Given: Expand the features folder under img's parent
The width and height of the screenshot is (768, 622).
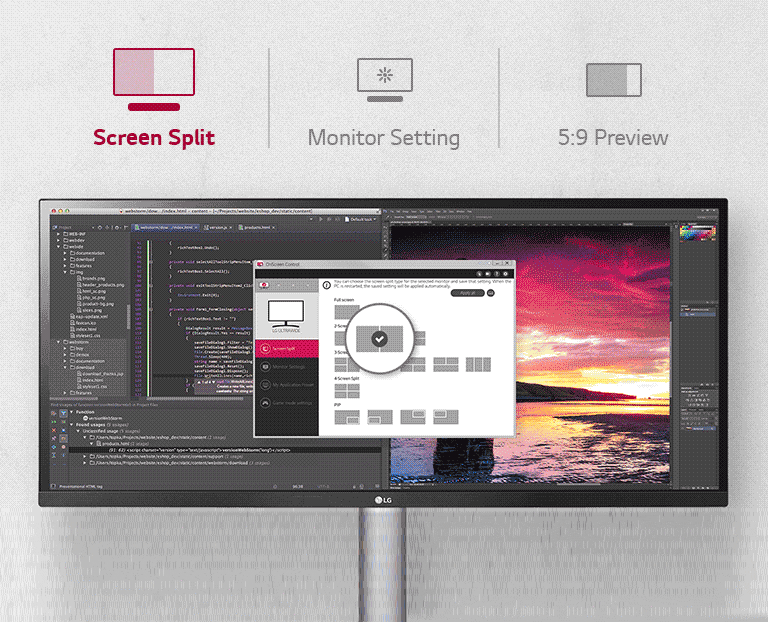Looking at the screenshot, I should [x=65, y=265].
